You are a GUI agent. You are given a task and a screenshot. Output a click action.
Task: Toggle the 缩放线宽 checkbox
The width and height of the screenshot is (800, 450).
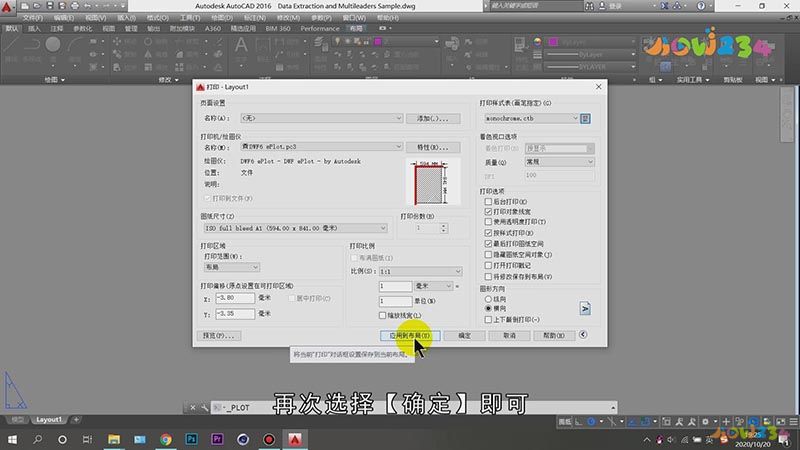click(383, 315)
